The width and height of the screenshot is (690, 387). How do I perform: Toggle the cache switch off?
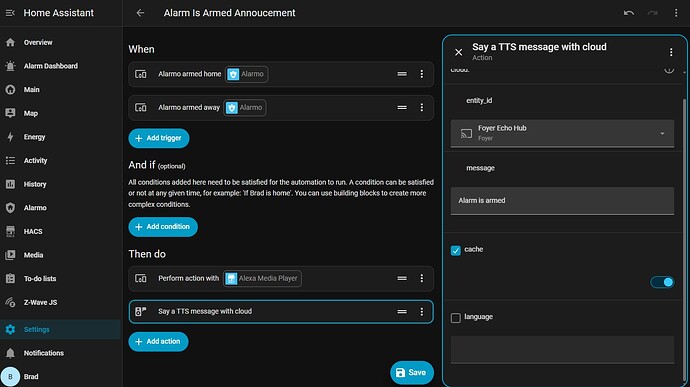click(x=662, y=282)
